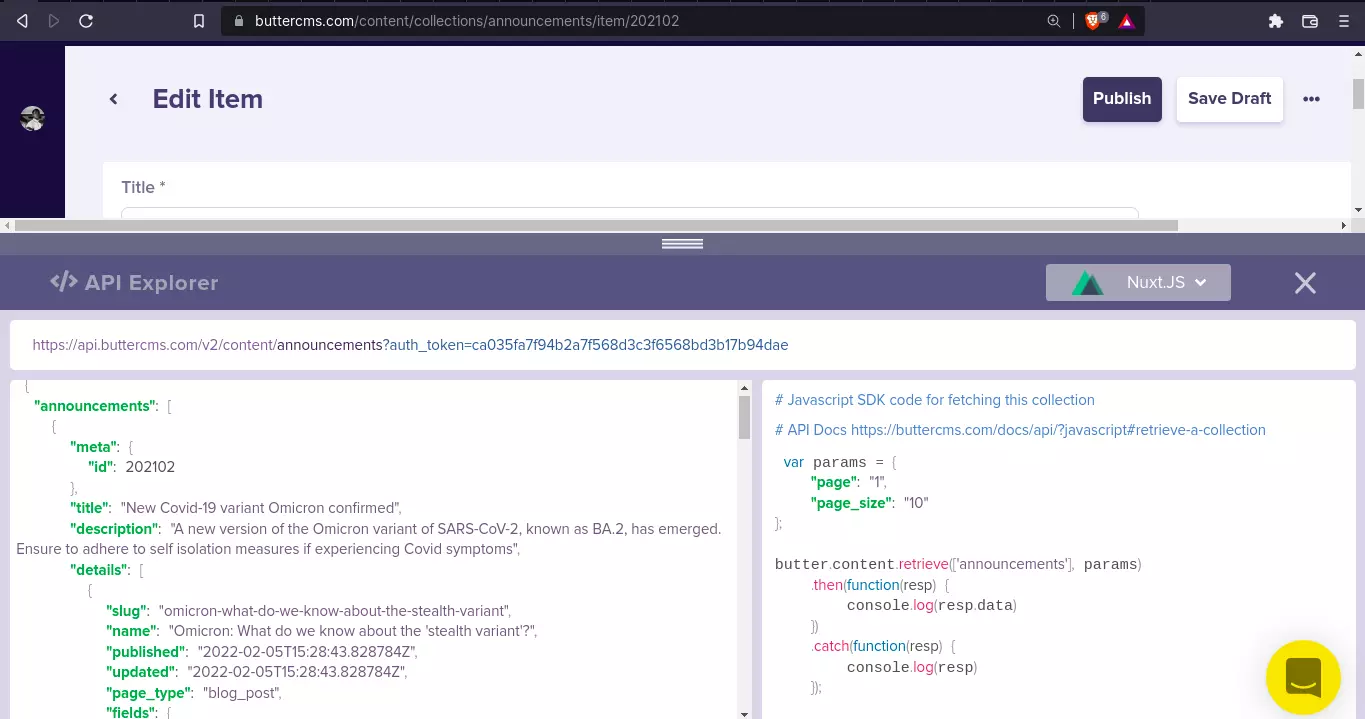Viewport: 1365px width, 719px height.
Task: Click the page vertical scrollbar thumb
Action: 1358,93
